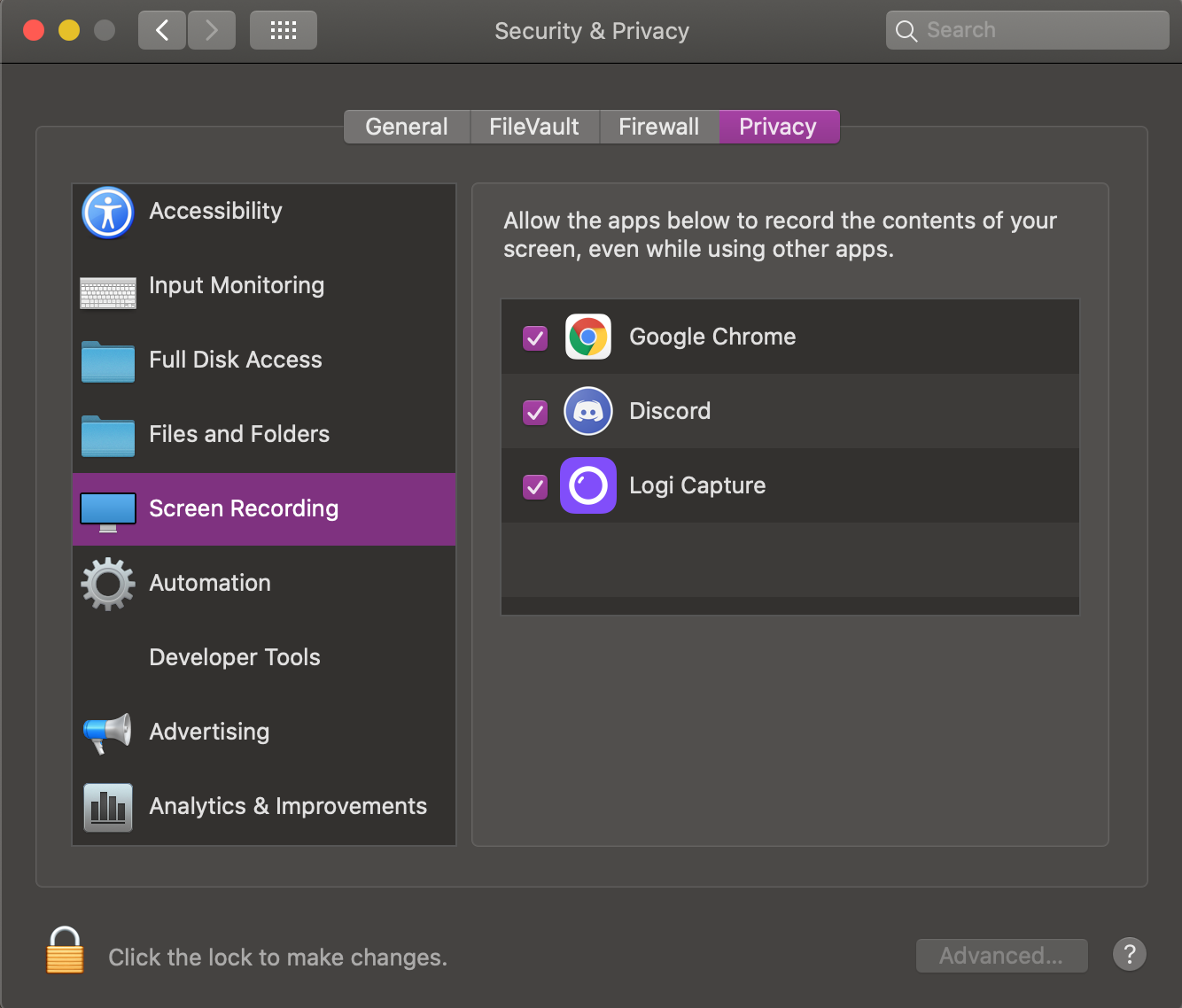Viewport: 1182px width, 1008px height.
Task: Click the Automation gear icon
Action: pyautogui.click(x=108, y=584)
